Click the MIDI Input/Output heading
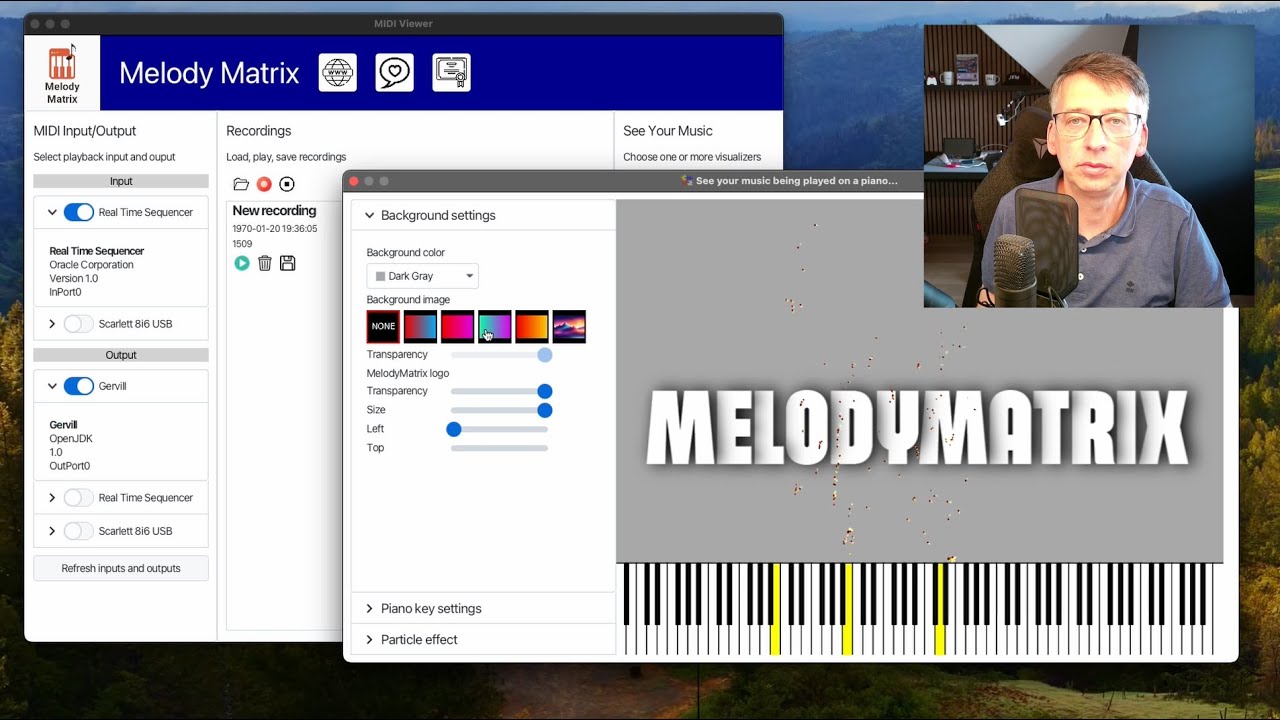Screen dimensions: 1280x720 [x=85, y=131]
